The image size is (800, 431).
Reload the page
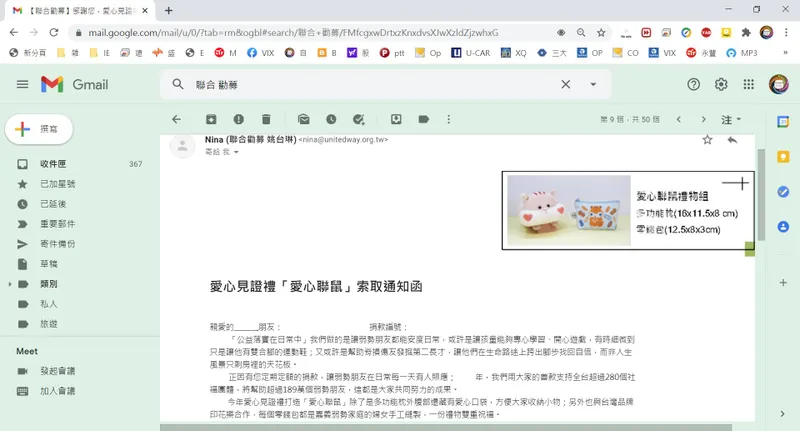[x=54, y=32]
